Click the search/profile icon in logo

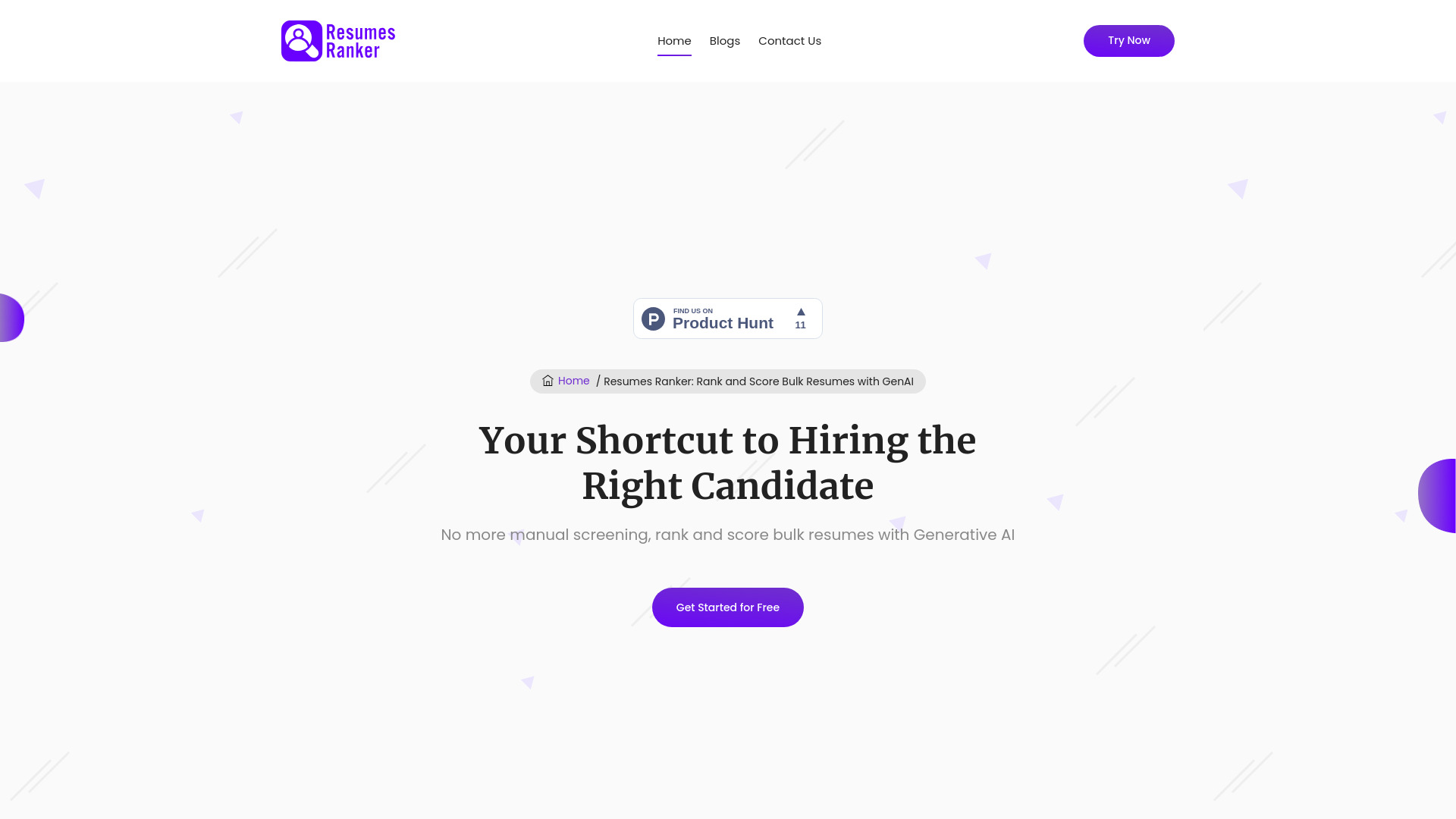click(301, 40)
